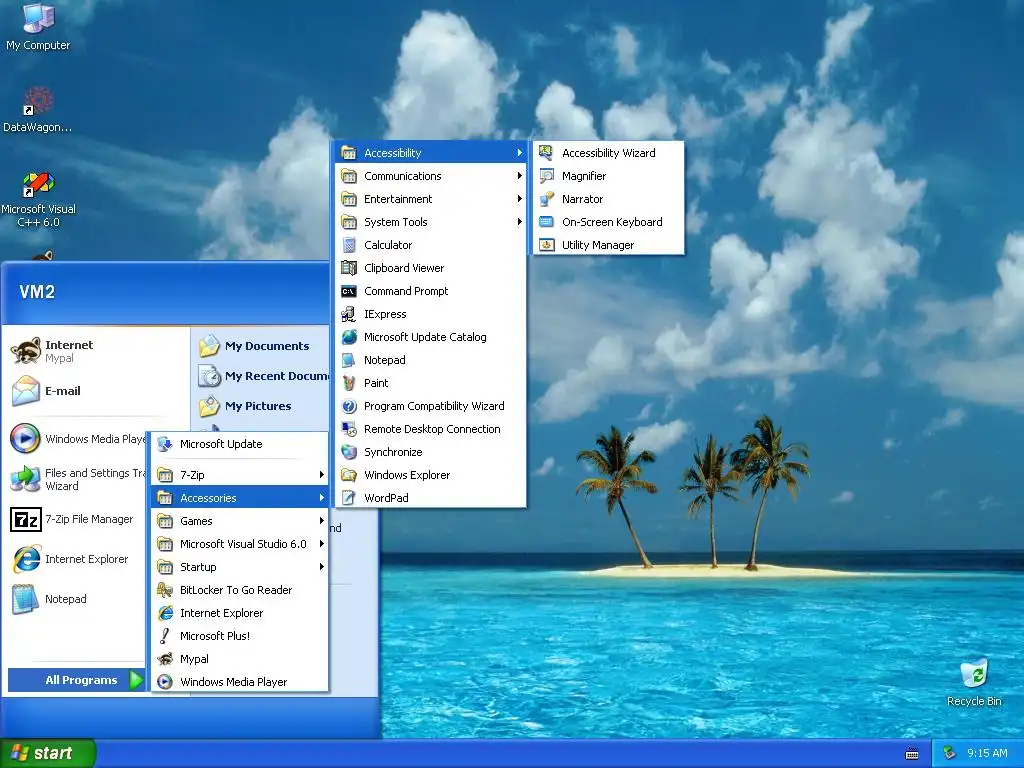1024x768 pixels.
Task: Expand the 7-Zip program folder
Action: click(240, 475)
